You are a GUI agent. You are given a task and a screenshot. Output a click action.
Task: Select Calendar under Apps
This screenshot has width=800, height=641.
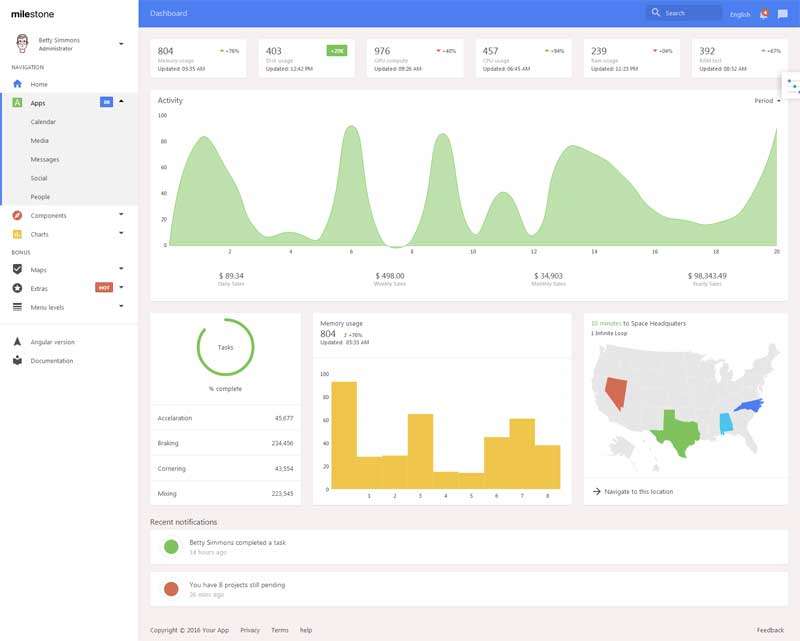pyautogui.click(x=43, y=122)
